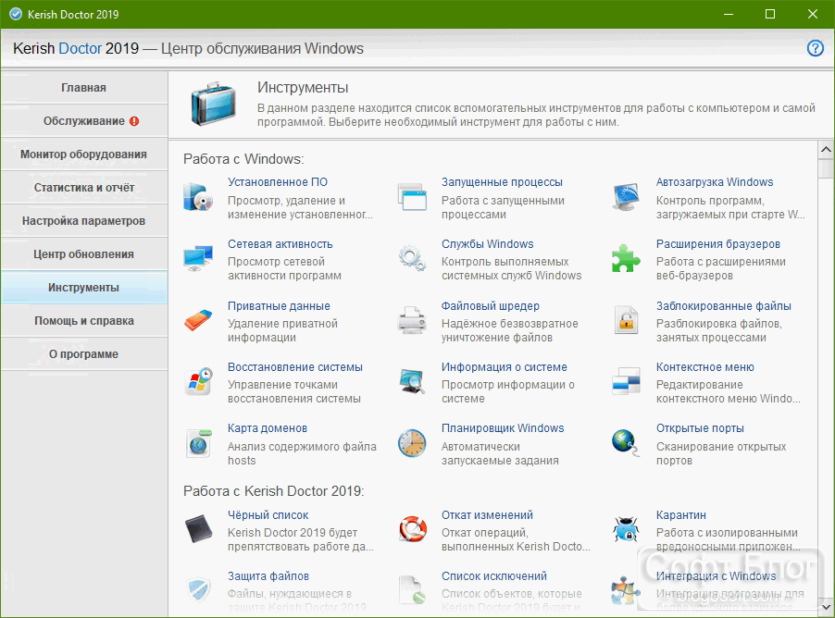Viewport: 835px width, 618px height.
Task: Click the scrollbar down arrow
Action: 826,607
